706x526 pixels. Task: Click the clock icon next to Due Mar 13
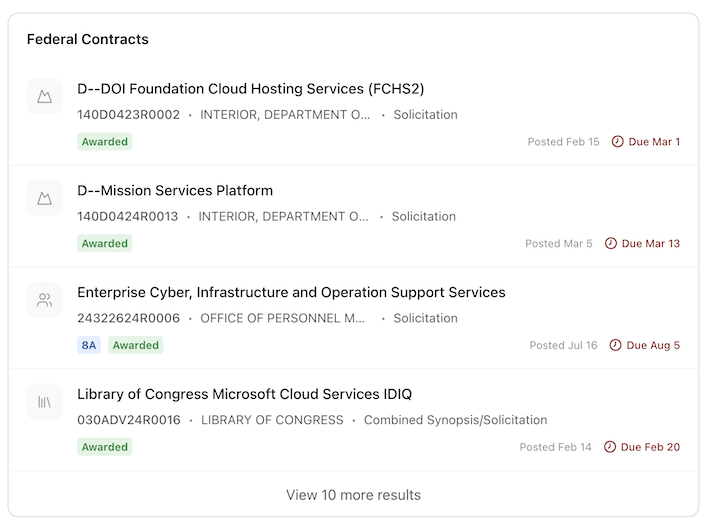(x=610, y=244)
